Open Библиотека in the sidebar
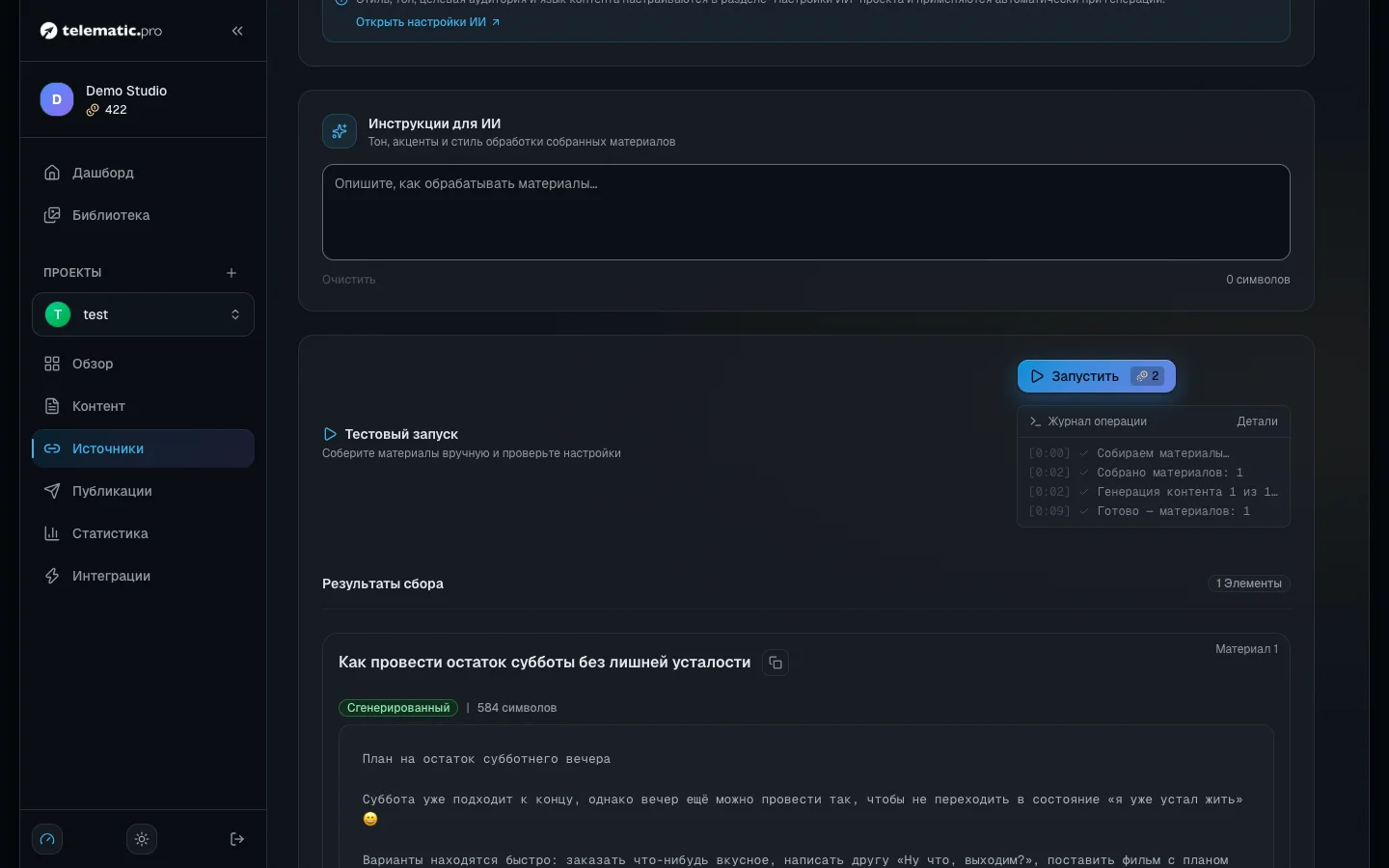This screenshot has width=1389, height=868. 143,215
